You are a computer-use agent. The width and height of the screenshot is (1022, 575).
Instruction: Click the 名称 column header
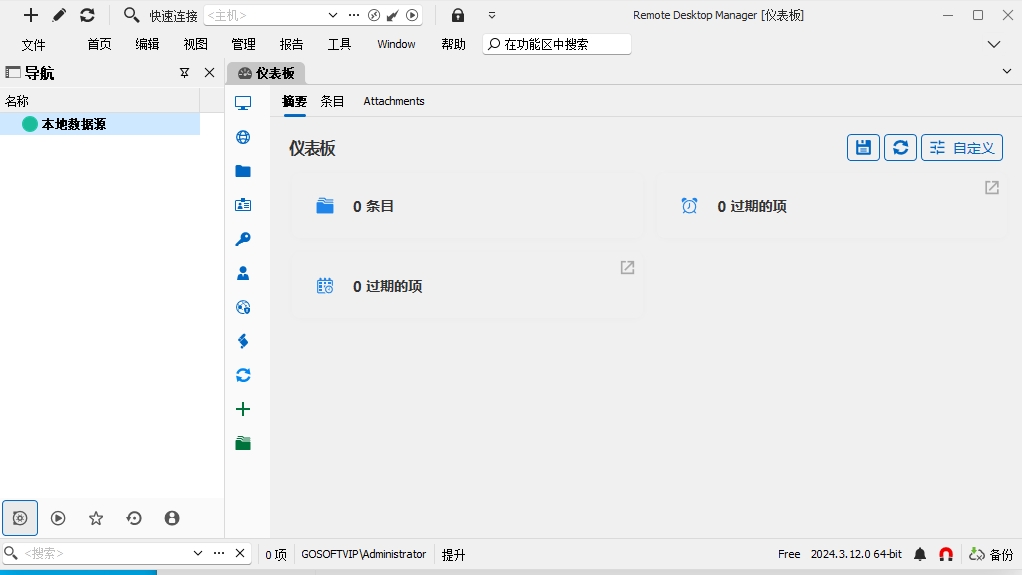pos(100,101)
